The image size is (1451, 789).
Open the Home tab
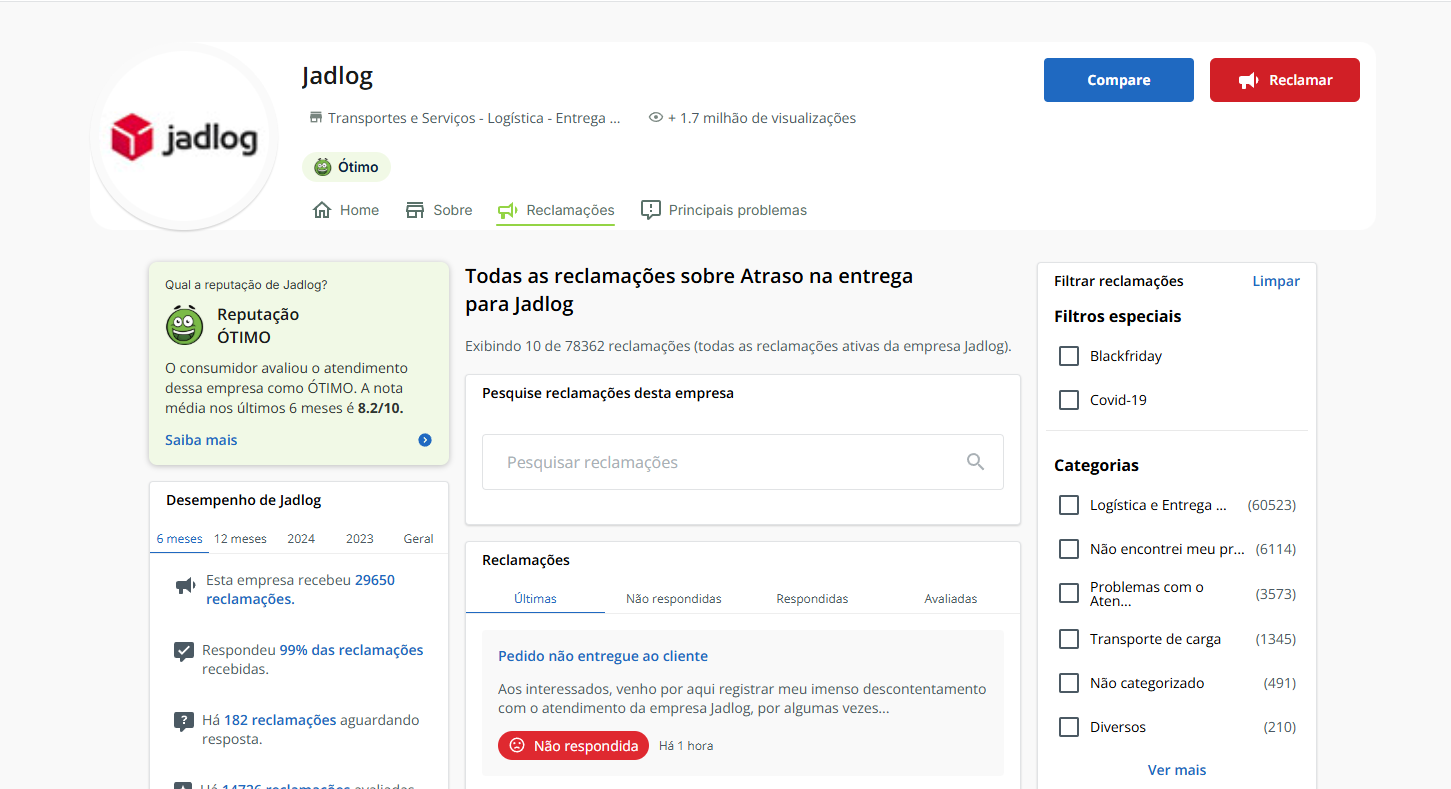[x=346, y=210]
